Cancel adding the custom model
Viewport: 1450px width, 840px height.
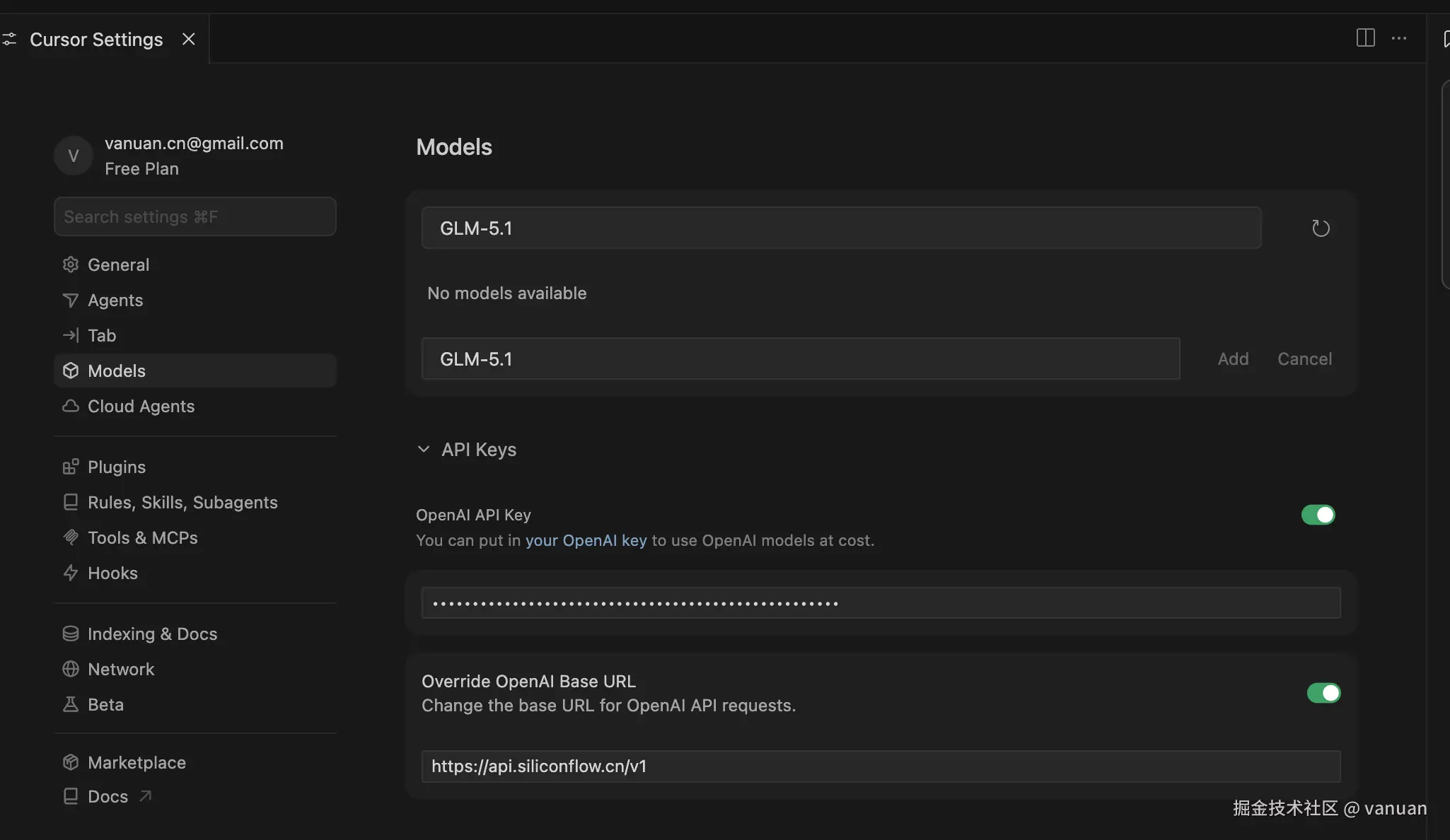pyautogui.click(x=1304, y=359)
